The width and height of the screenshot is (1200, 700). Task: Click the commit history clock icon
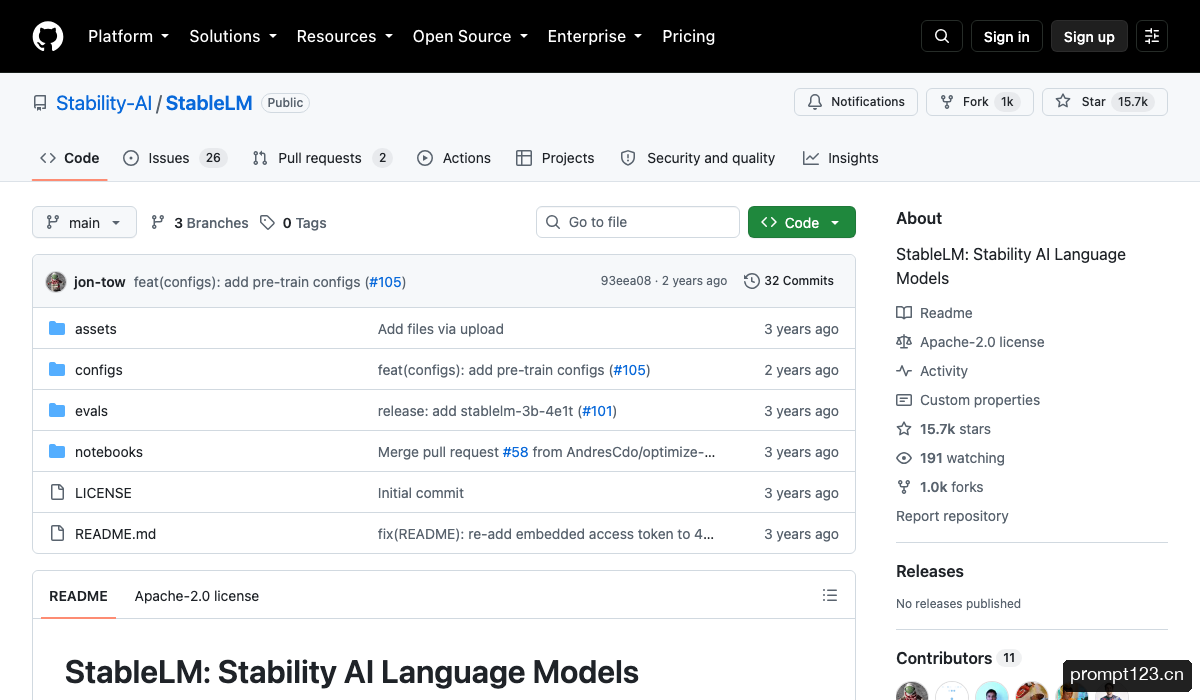point(752,281)
